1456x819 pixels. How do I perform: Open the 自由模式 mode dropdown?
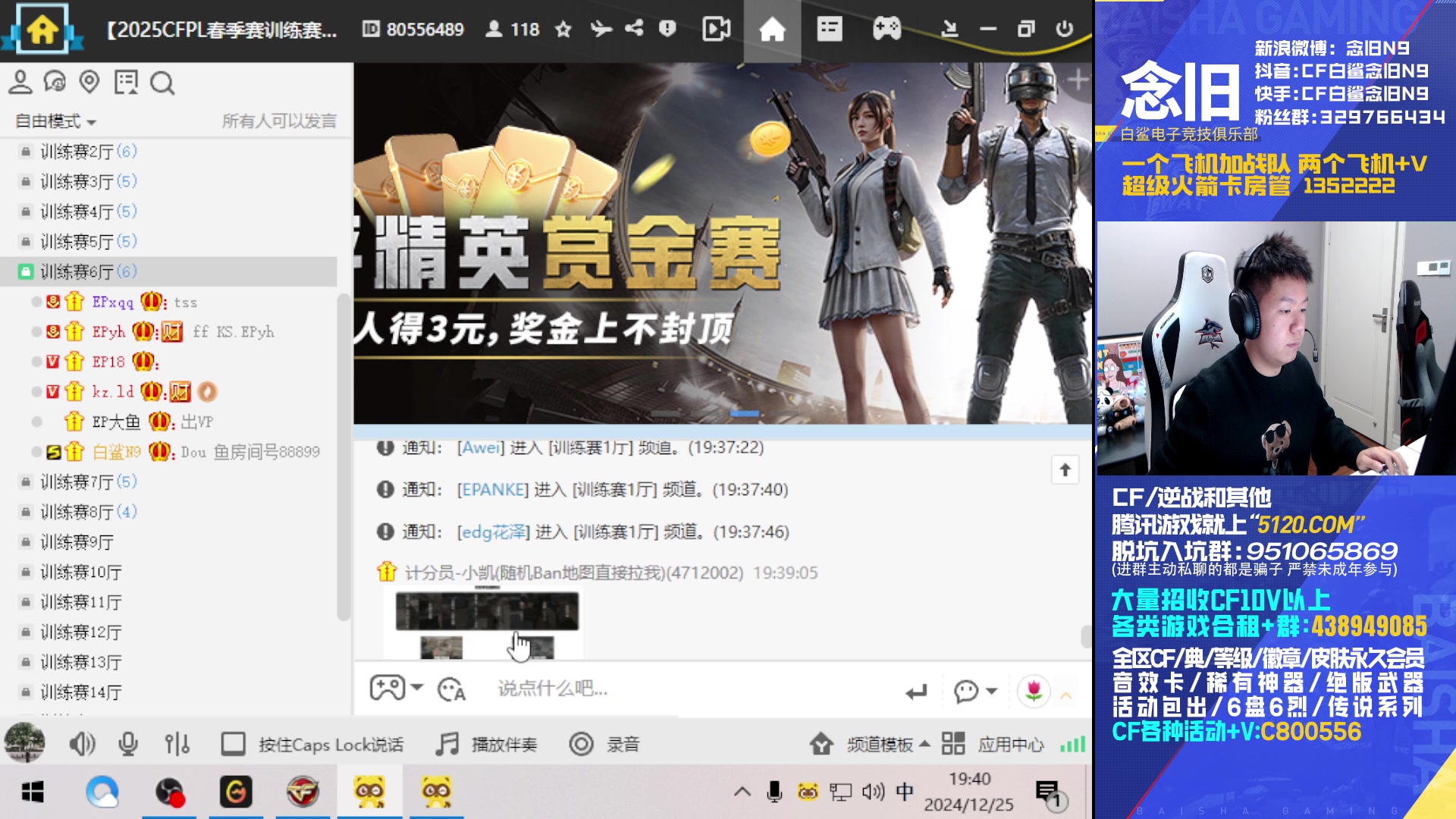(x=55, y=121)
